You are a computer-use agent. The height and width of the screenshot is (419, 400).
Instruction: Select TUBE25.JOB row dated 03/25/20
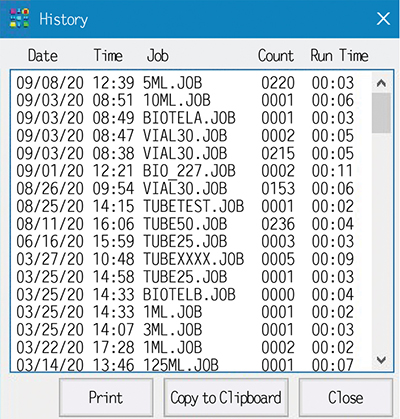click(185, 277)
